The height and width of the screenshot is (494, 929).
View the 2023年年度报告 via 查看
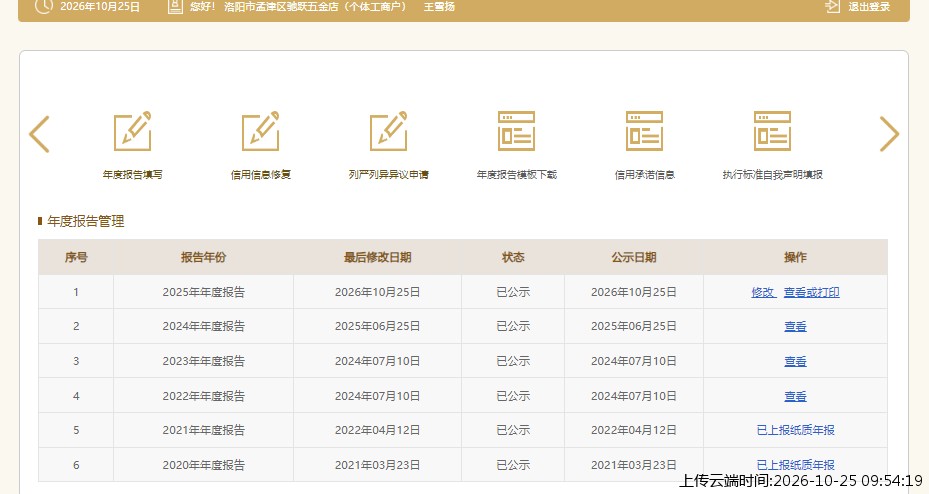coord(795,361)
